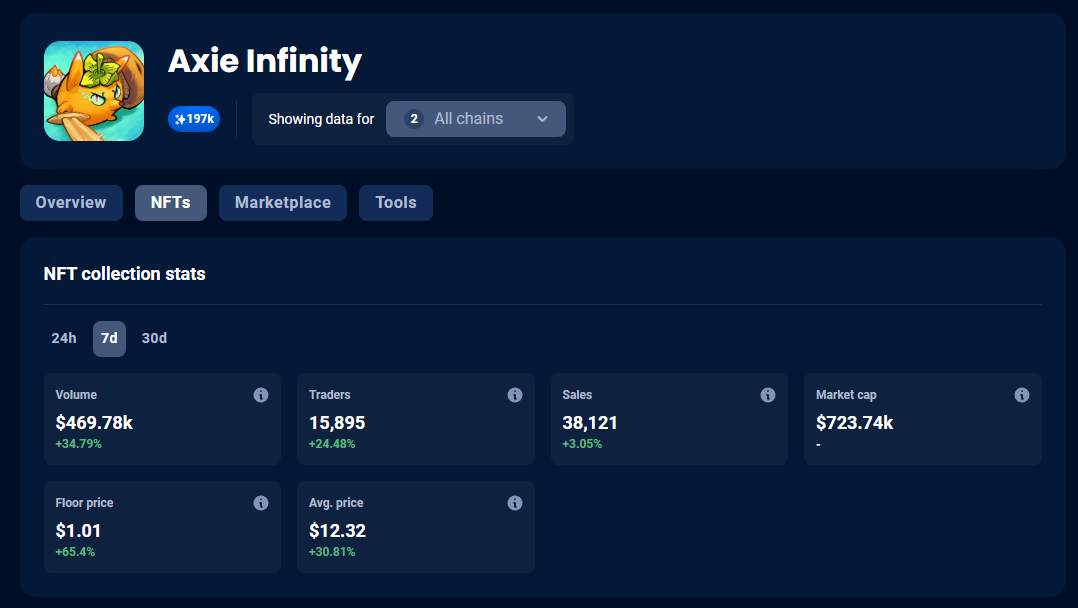Click the Floor price info icon
The width and height of the screenshot is (1078, 608).
261,503
